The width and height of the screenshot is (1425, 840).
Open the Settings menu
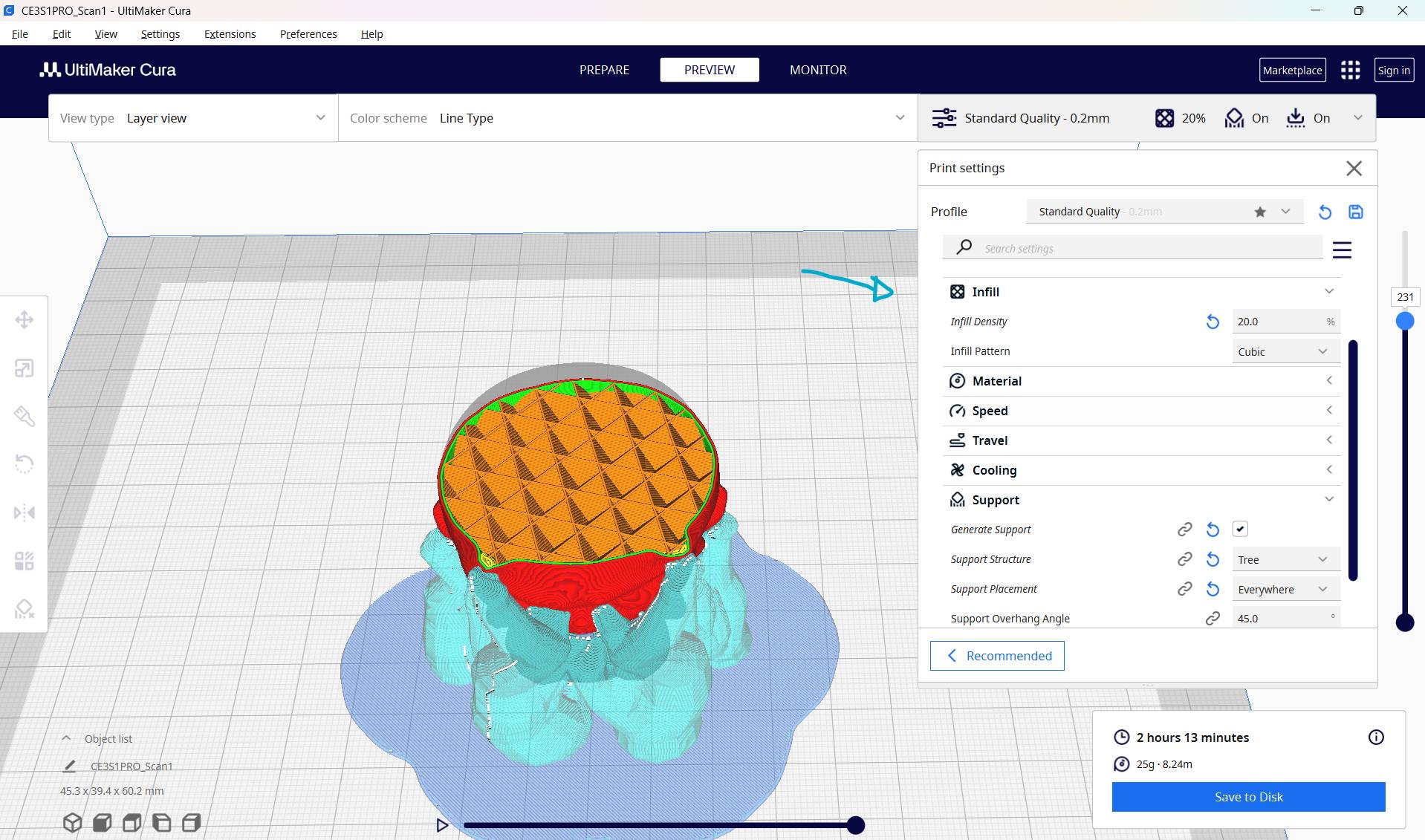click(x=160, y=34)
